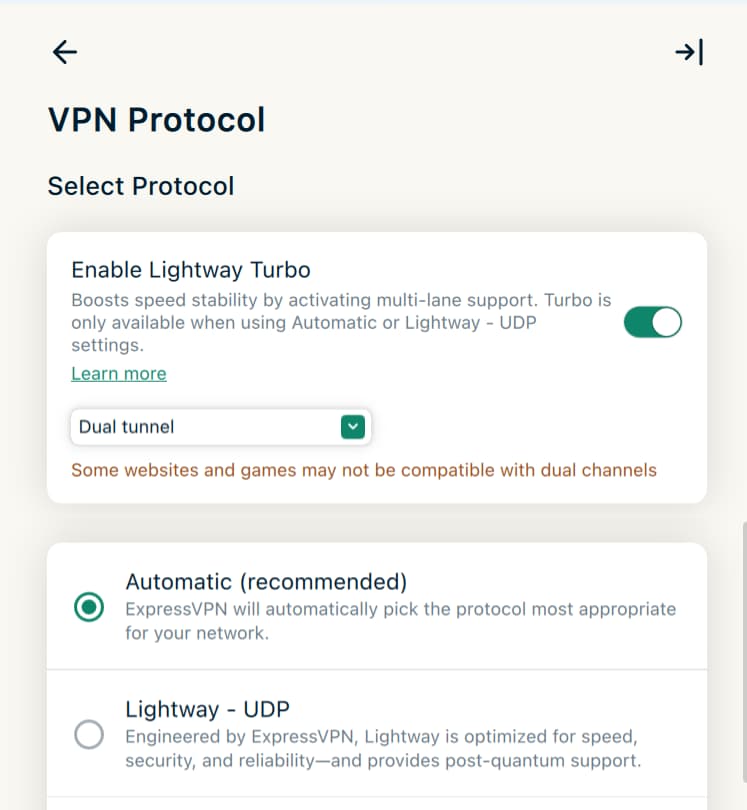Open the Learn more link
The width and height of the screenshot is (747, 810).
click(x=118, y=373)
